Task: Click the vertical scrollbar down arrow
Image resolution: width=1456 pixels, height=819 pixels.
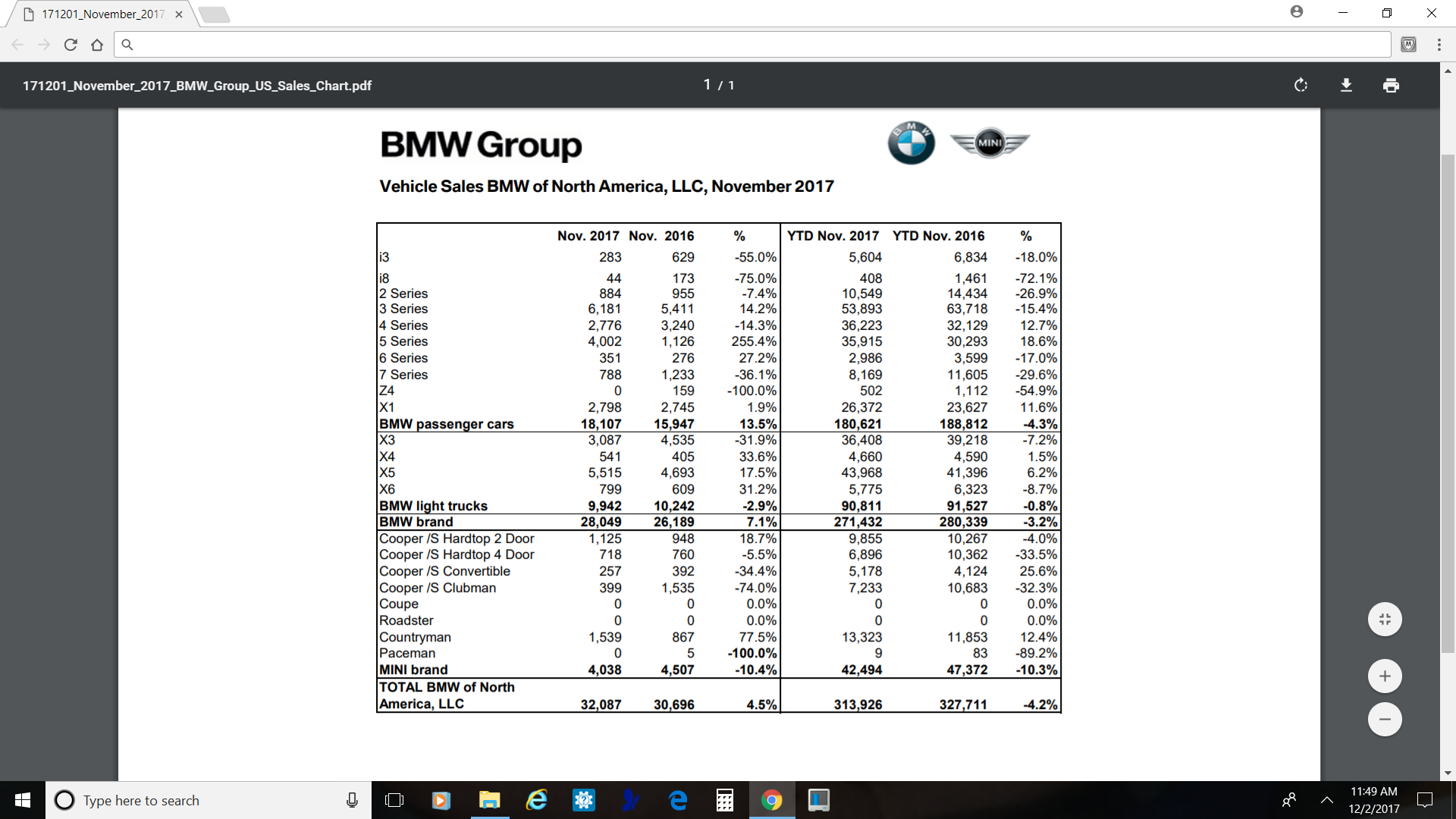Action: pyautogui.click(x=1448, y=773)
